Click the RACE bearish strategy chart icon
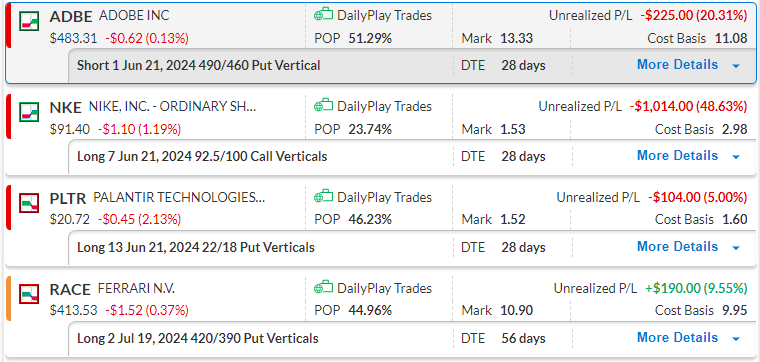Image resolution: width=760 pixels, height=362 pixels. (x=30, y=294)
